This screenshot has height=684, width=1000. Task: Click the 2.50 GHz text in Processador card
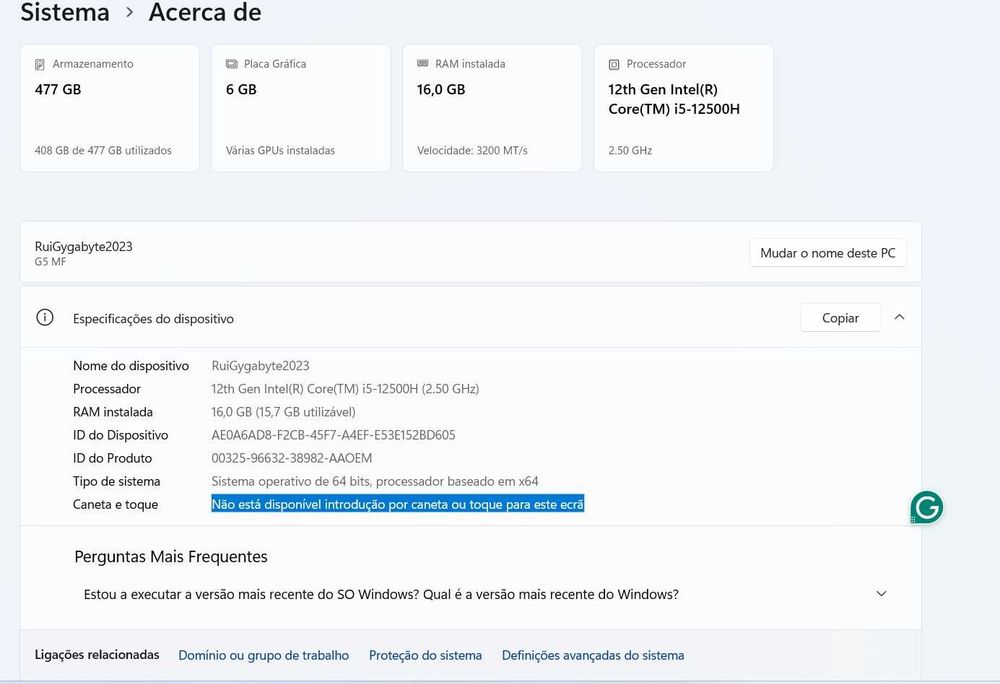[630, 150]
